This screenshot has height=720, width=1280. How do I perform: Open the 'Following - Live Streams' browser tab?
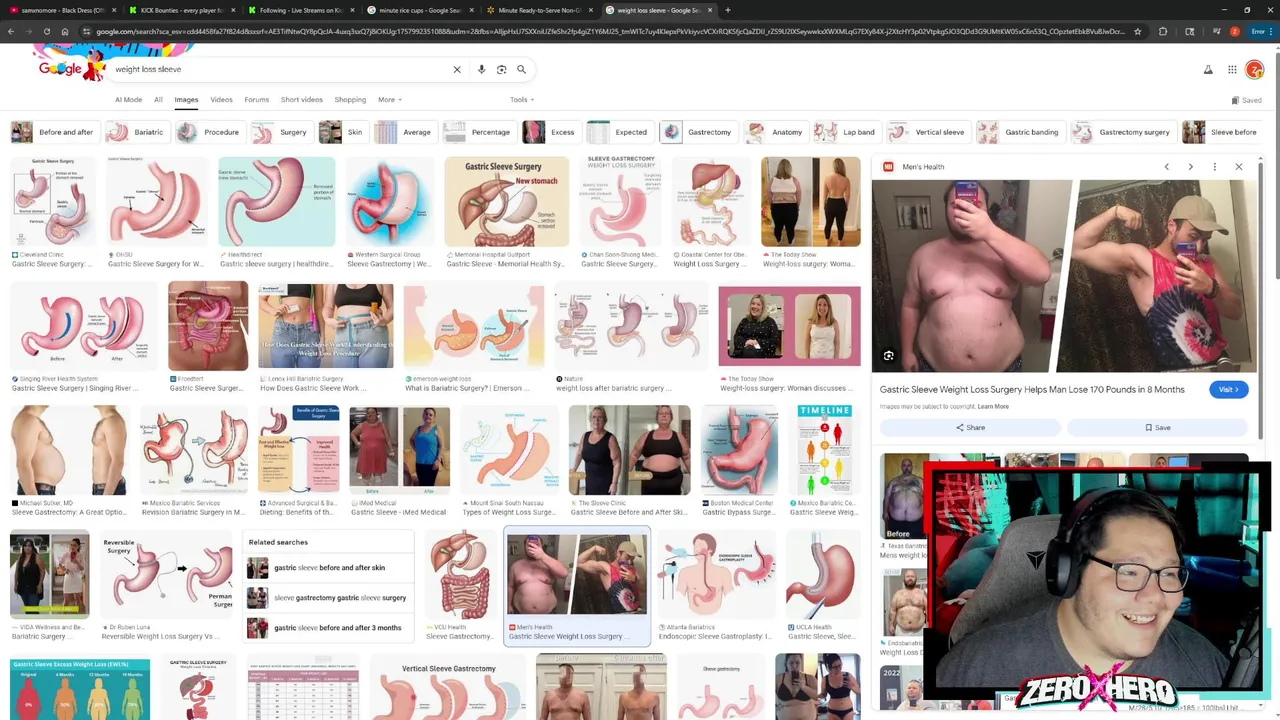coord(301,10)
